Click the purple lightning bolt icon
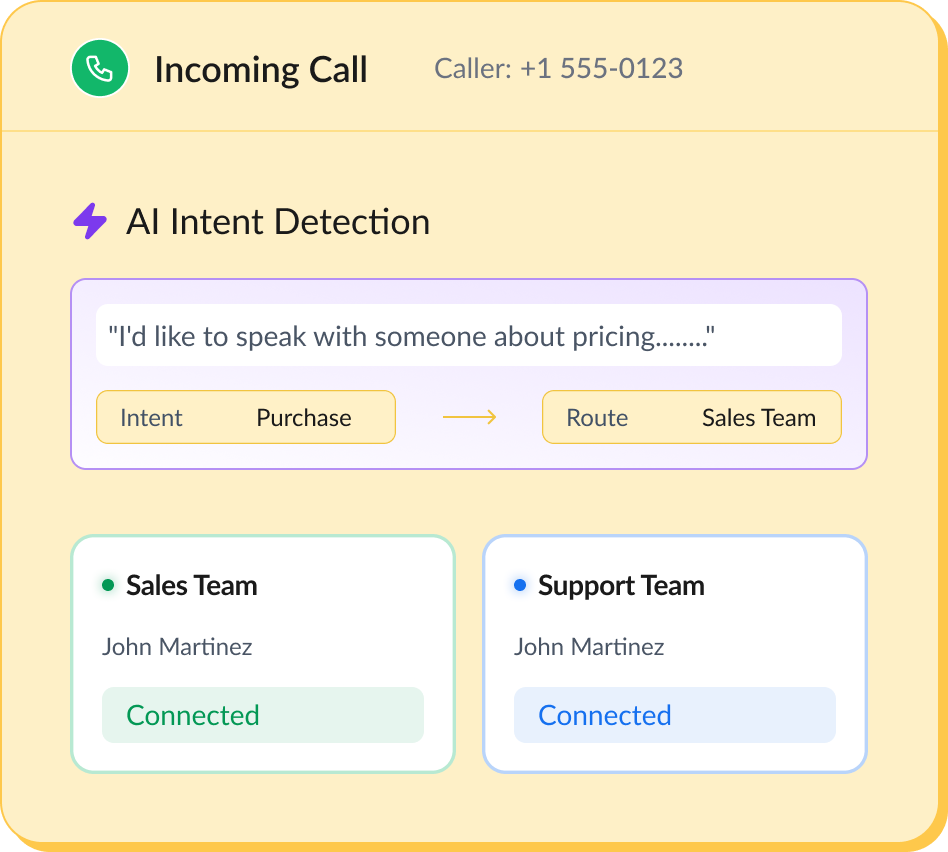Viewport: 948px width, 852px height. pyautogui.click(x=90, y=221)
